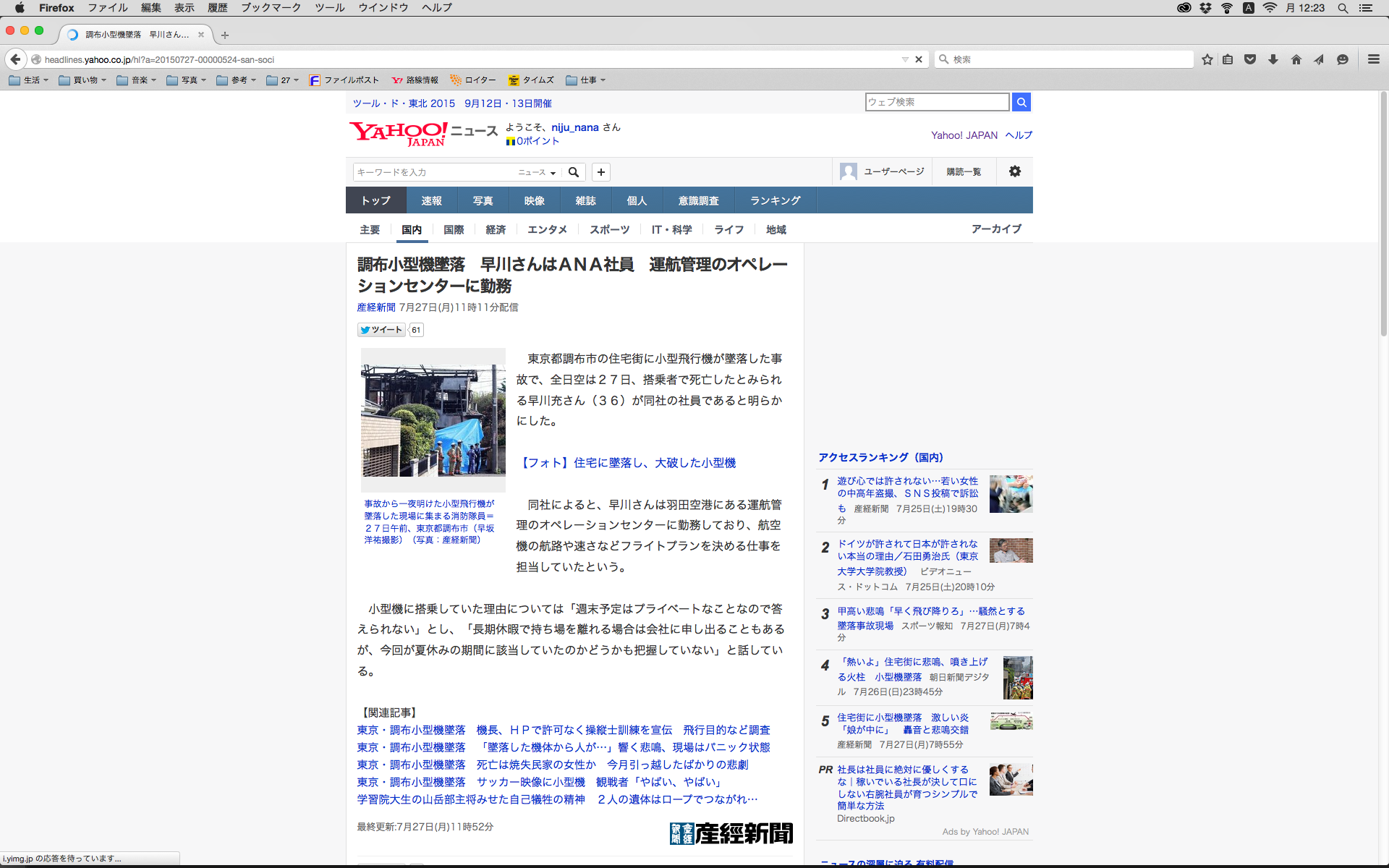Click the bookmark star icon in toolbar
The height and width of the screenshot is (868, 1389).
[x=1207, y=59]
